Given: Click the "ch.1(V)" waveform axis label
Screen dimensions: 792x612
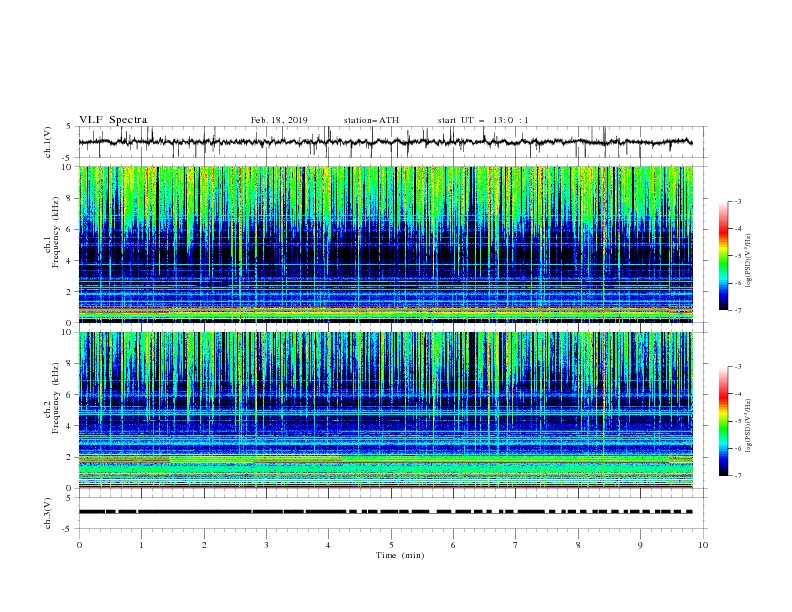Looking at the screenshot, I should (48, 142).
